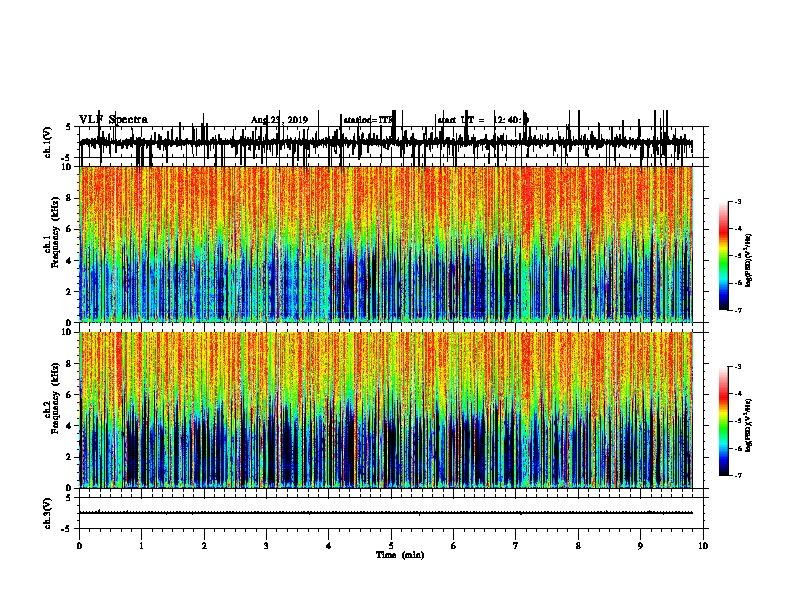Viewport: 792px width, 612px height.
Task: Click time axis tick label 9
Action: click(640, 546)
